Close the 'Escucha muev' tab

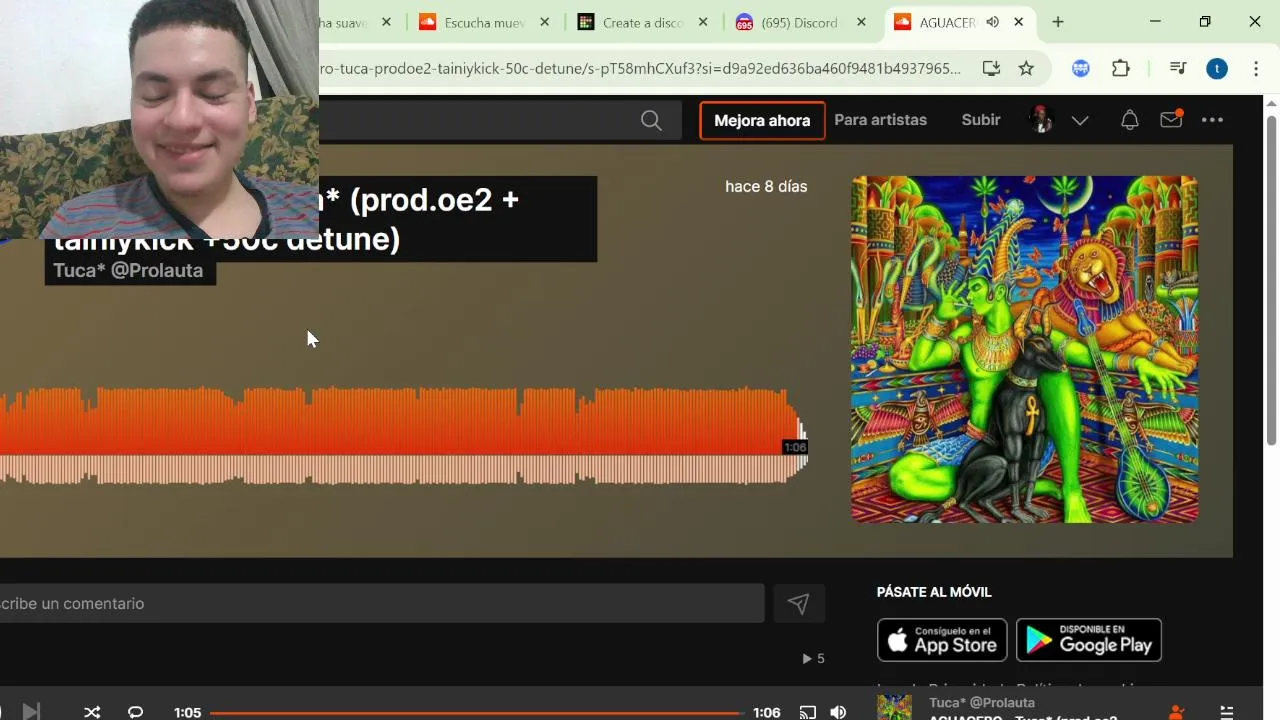pyautogui.click(x=545, y=22)
